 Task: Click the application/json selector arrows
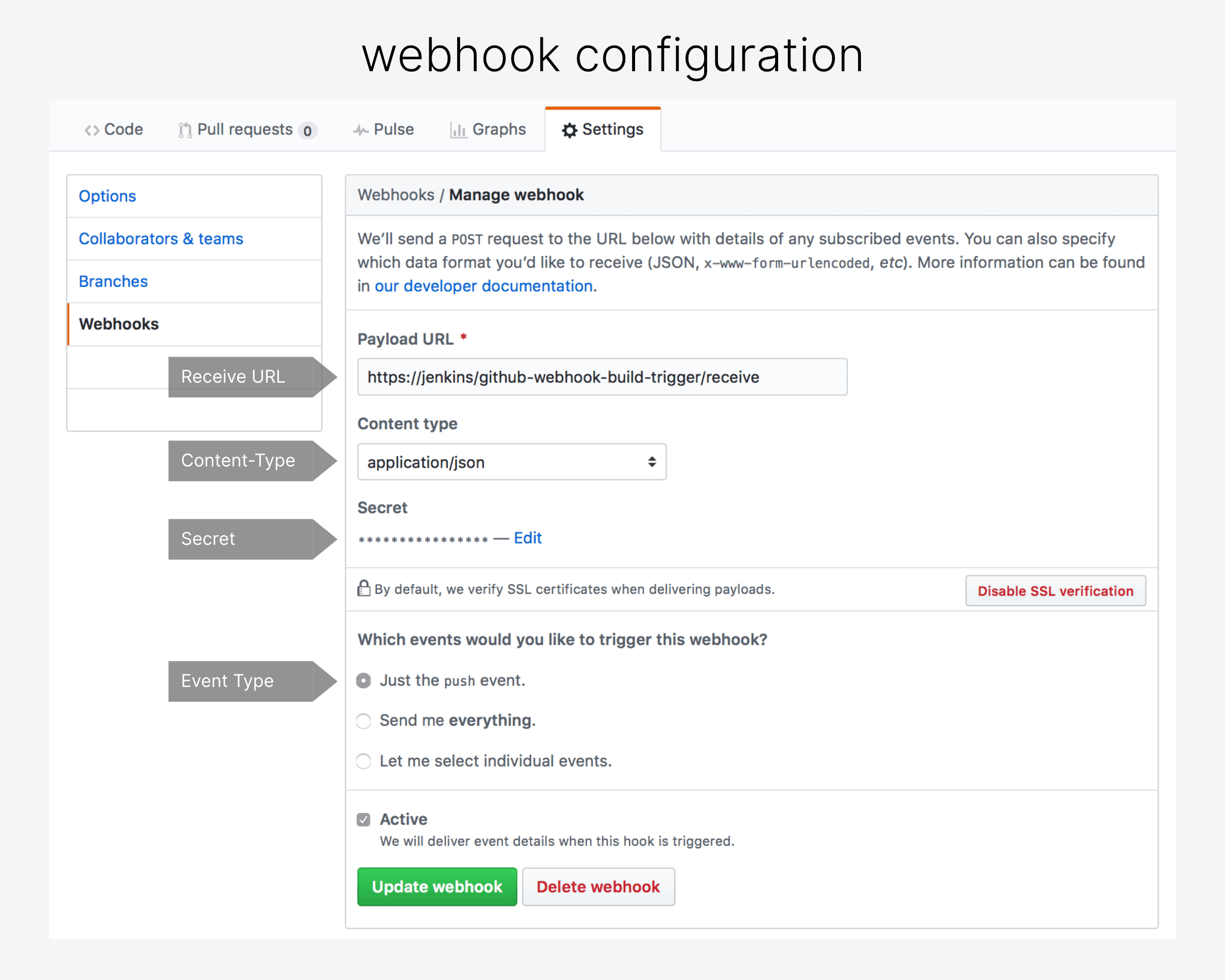click(x=652, y=462)
